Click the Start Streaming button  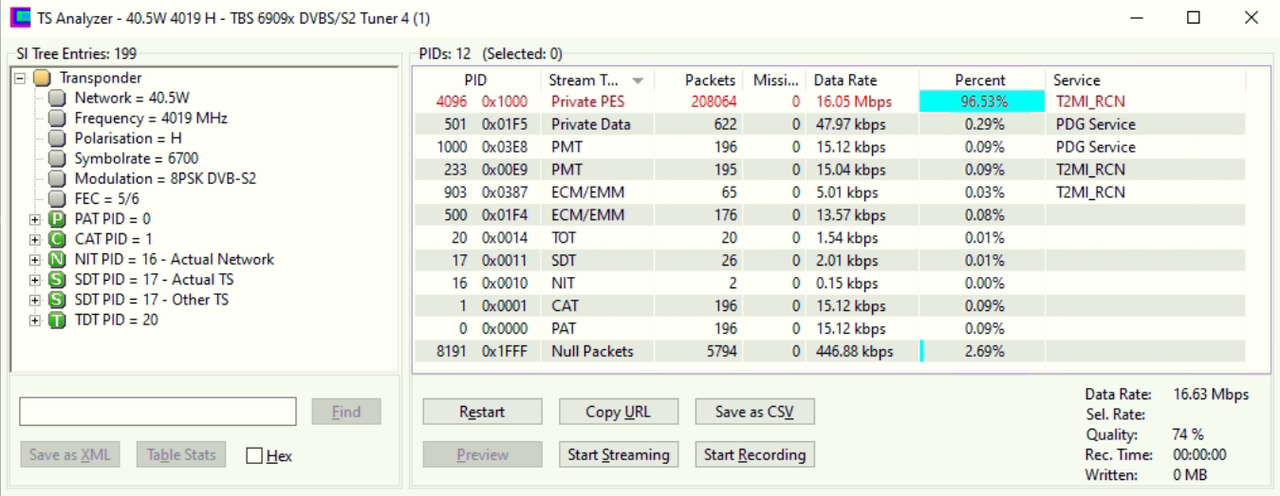click(x=618, y=455)
